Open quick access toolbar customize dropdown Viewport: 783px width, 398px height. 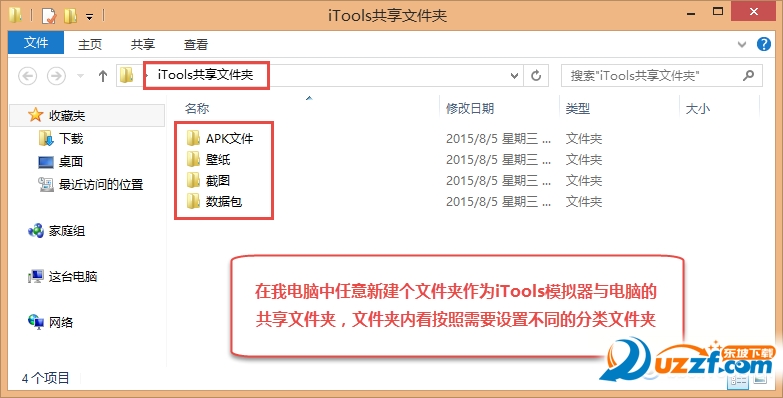click(x=89, y=16)
